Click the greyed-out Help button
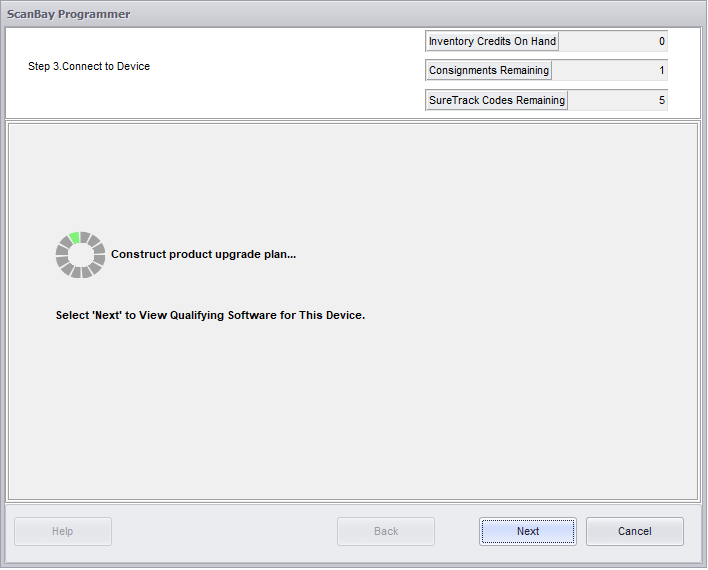Viewport: 708px width, 570px height. click(x=63, y=531)
